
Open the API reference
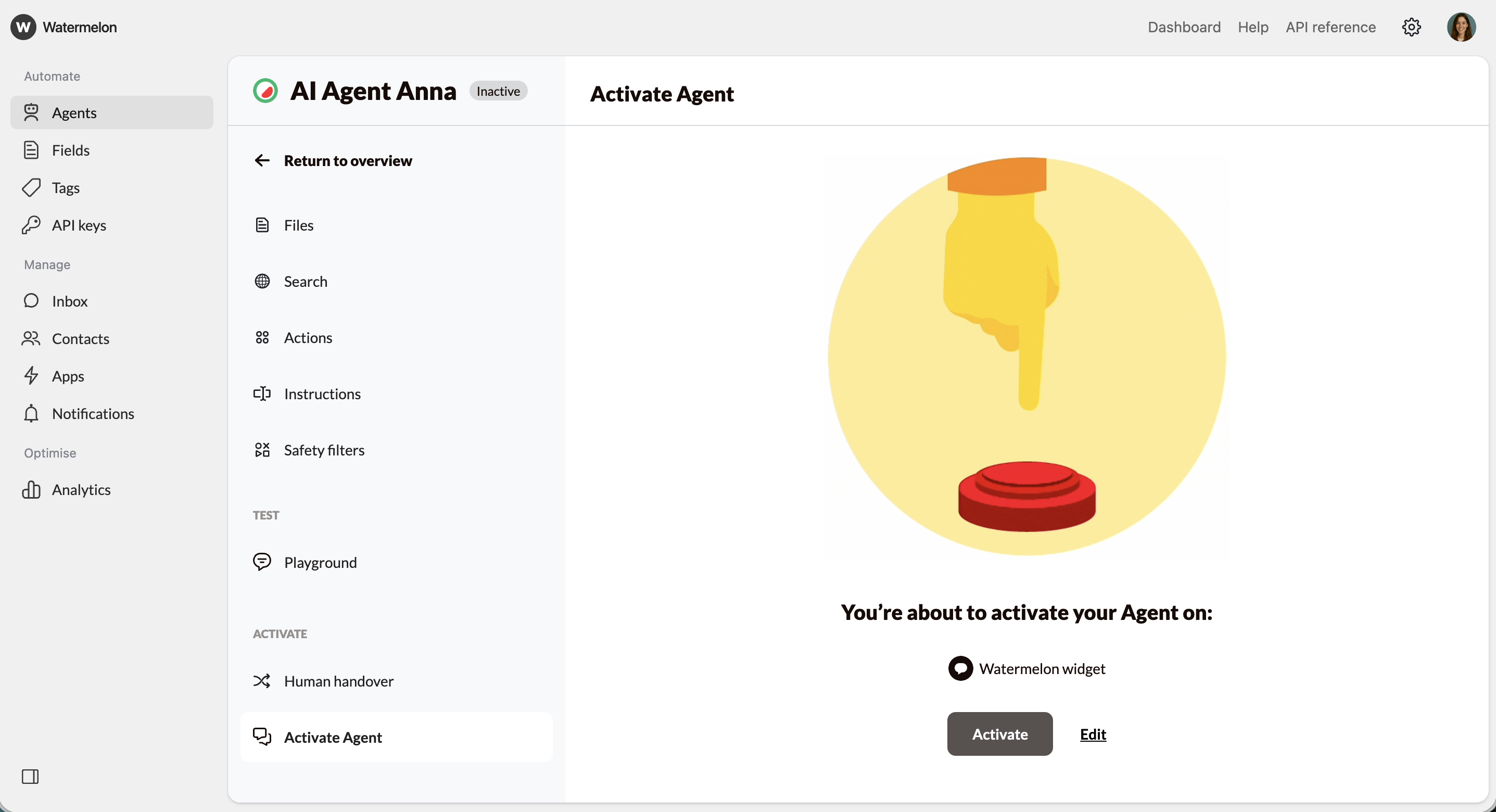click(x=1330, y=27)
